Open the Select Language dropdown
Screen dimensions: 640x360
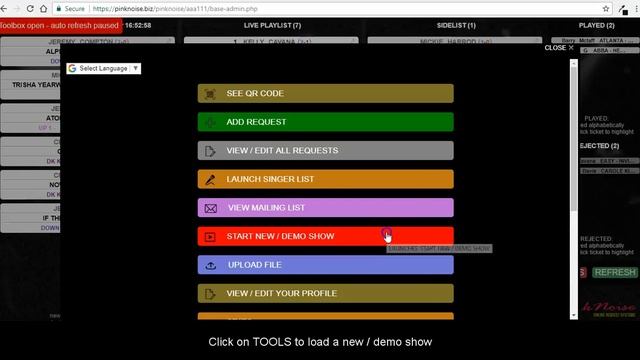(104, 69)
